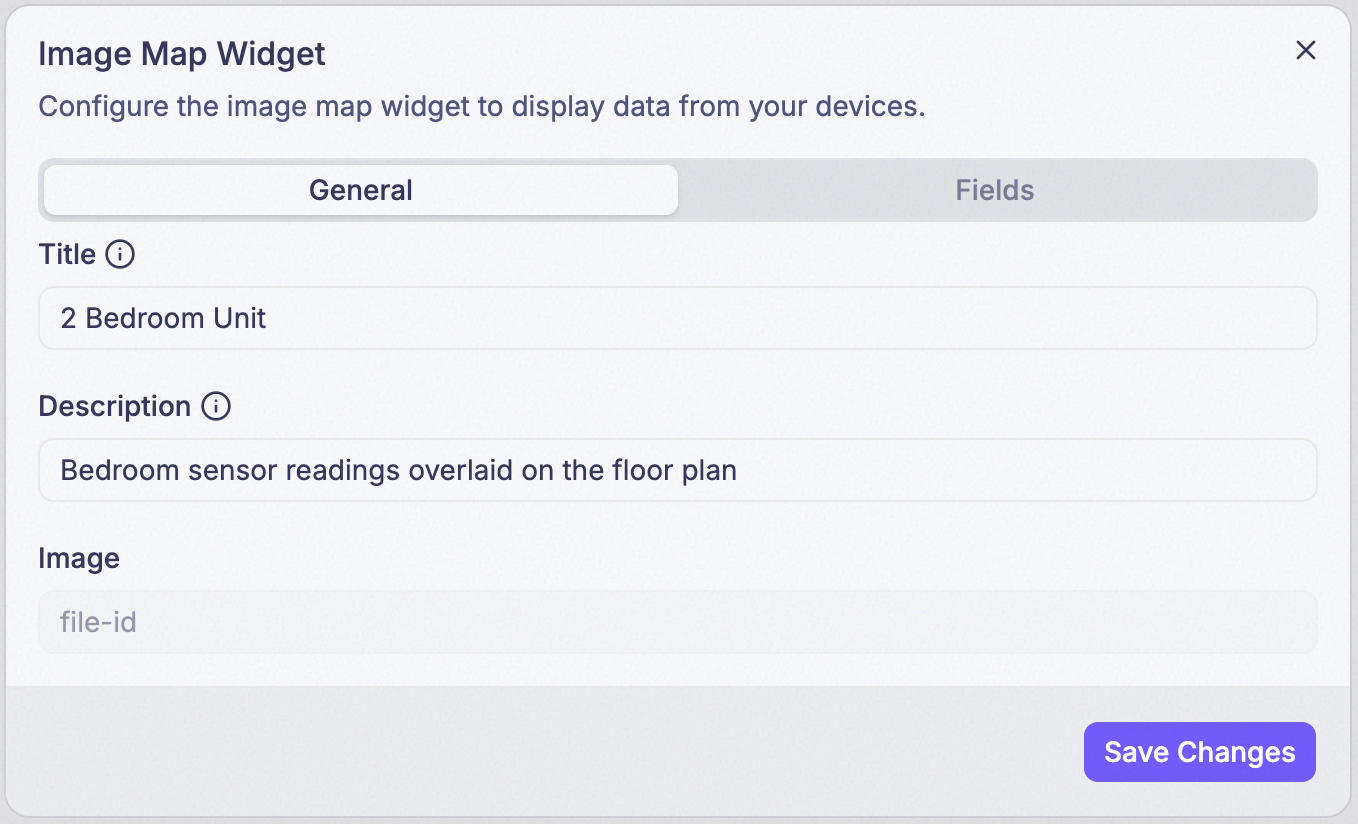Viewport: 1358px width, 824px height.
Task: Save Changes to the widget
Action: coord(1199,752)
